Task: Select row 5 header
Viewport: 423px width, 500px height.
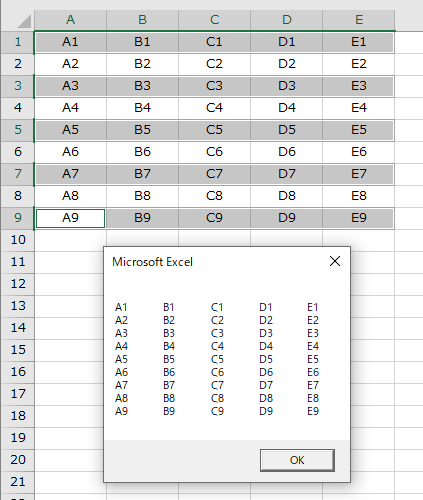Action: pyautogui.click(x=17, y=130)
